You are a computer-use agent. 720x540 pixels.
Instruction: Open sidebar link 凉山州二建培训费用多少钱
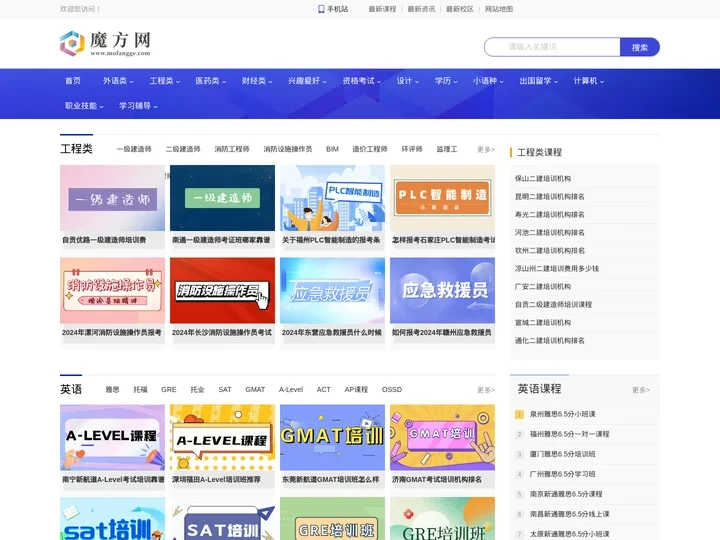tap(557, 269)
